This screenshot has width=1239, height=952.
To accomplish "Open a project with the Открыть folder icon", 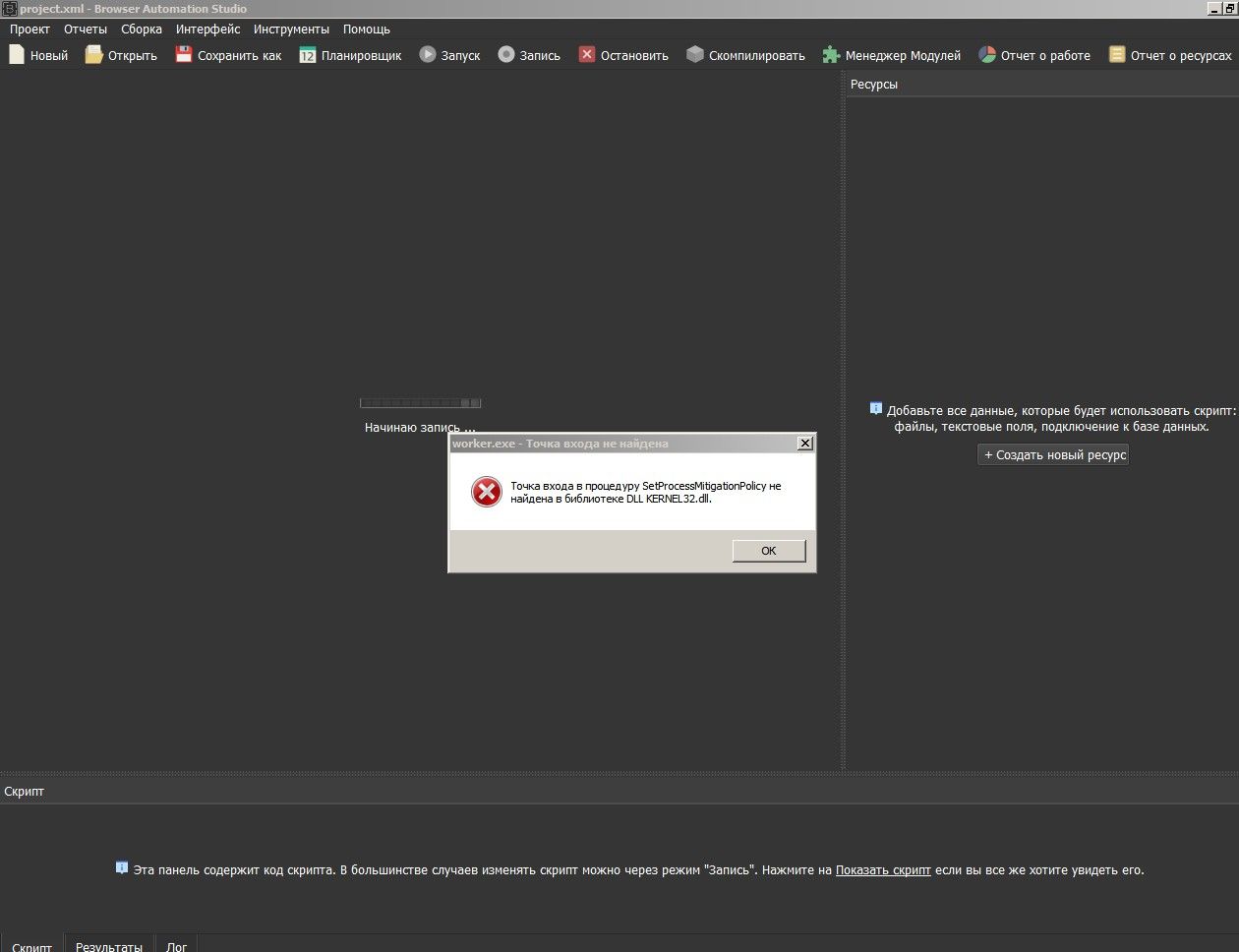I will pyautogui.click(x=93, y=55).
